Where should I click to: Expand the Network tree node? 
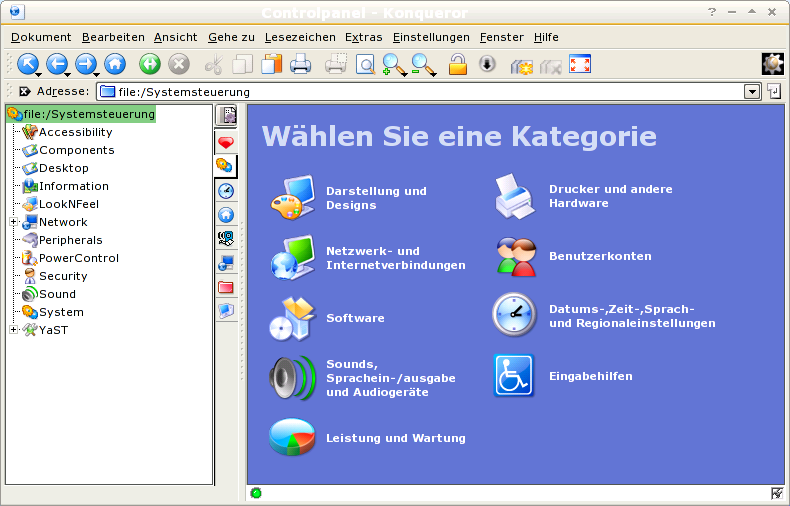point(14,222)
